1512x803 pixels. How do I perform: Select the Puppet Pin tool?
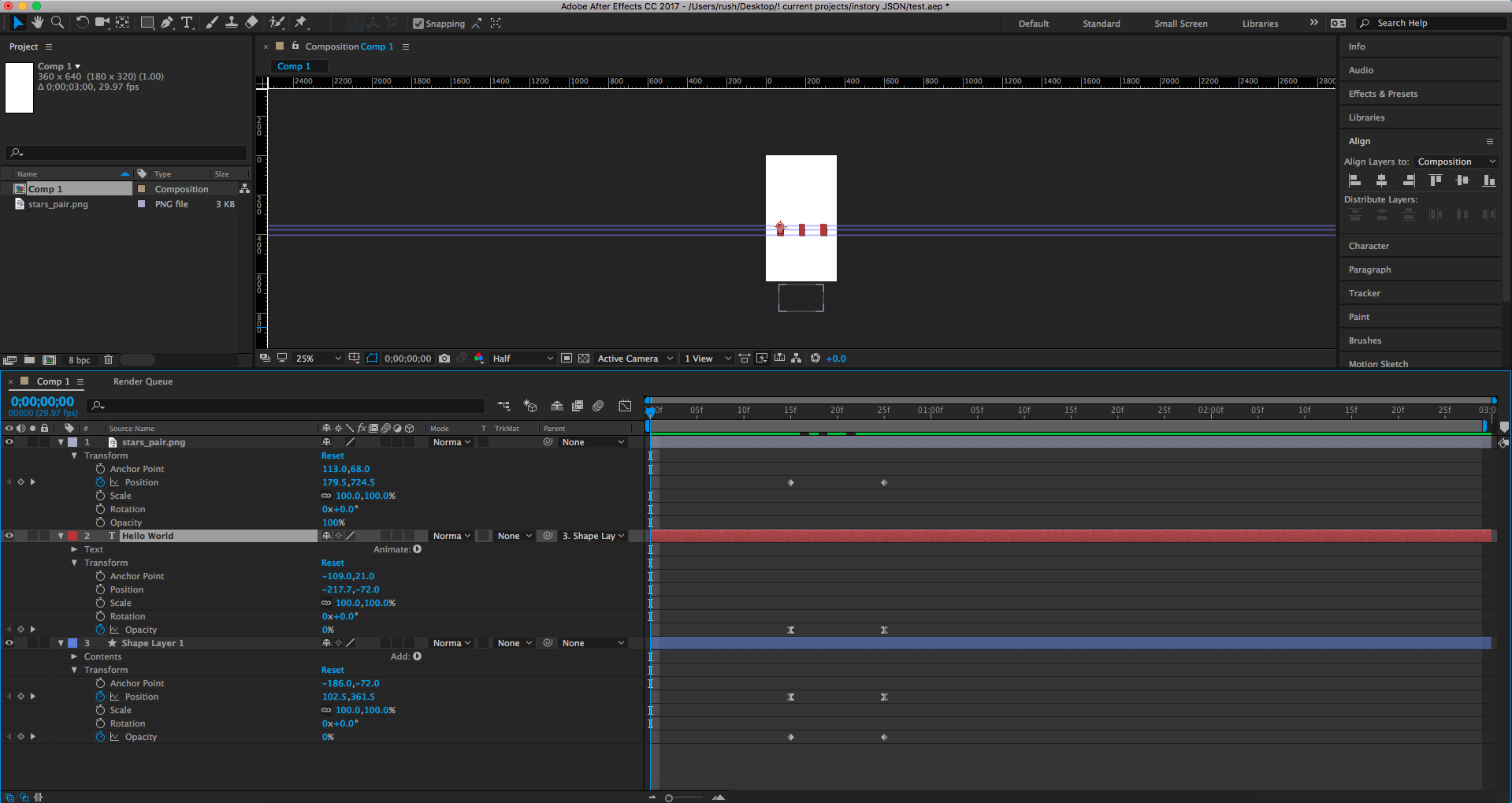[301, 23]
